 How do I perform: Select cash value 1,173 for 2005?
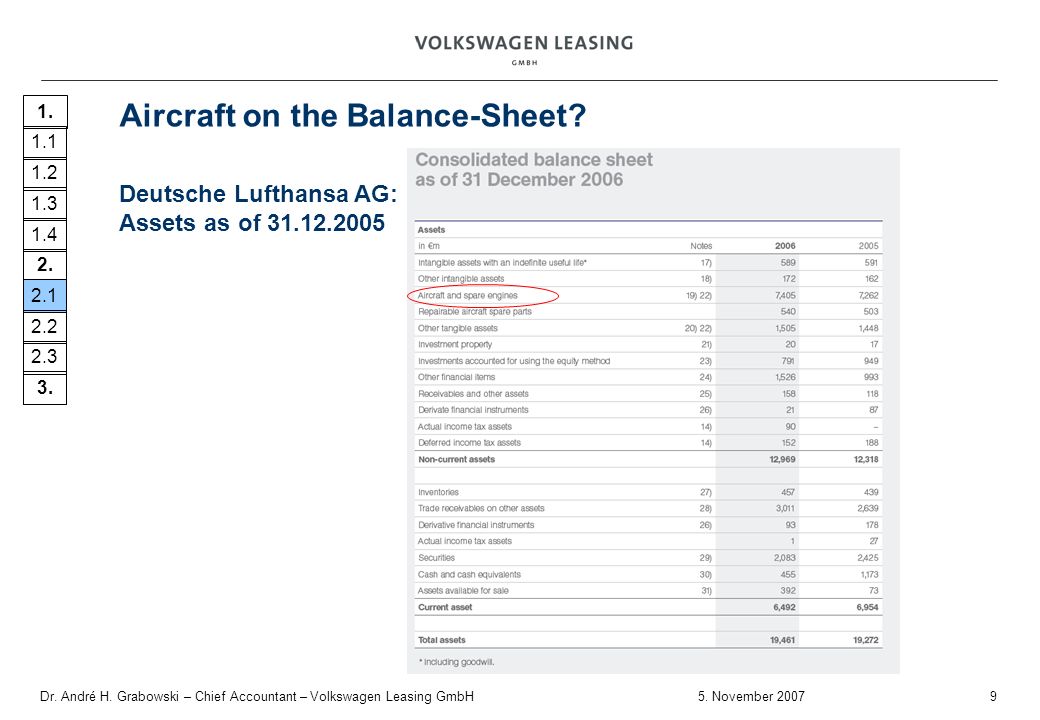[868, 575]
